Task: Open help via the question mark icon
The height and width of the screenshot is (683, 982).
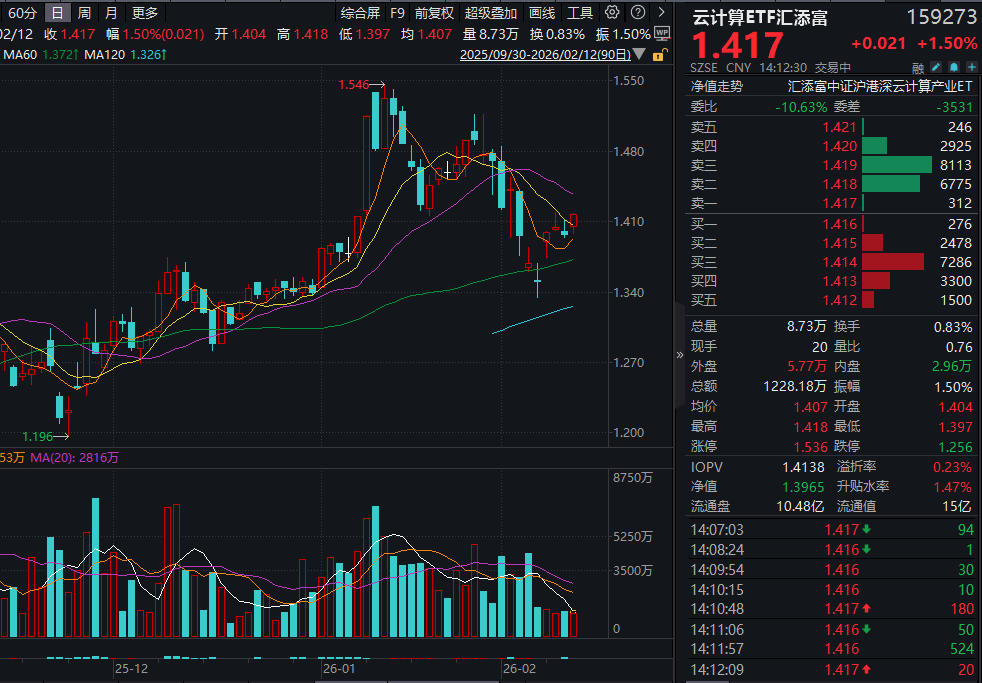Action: 637,13
